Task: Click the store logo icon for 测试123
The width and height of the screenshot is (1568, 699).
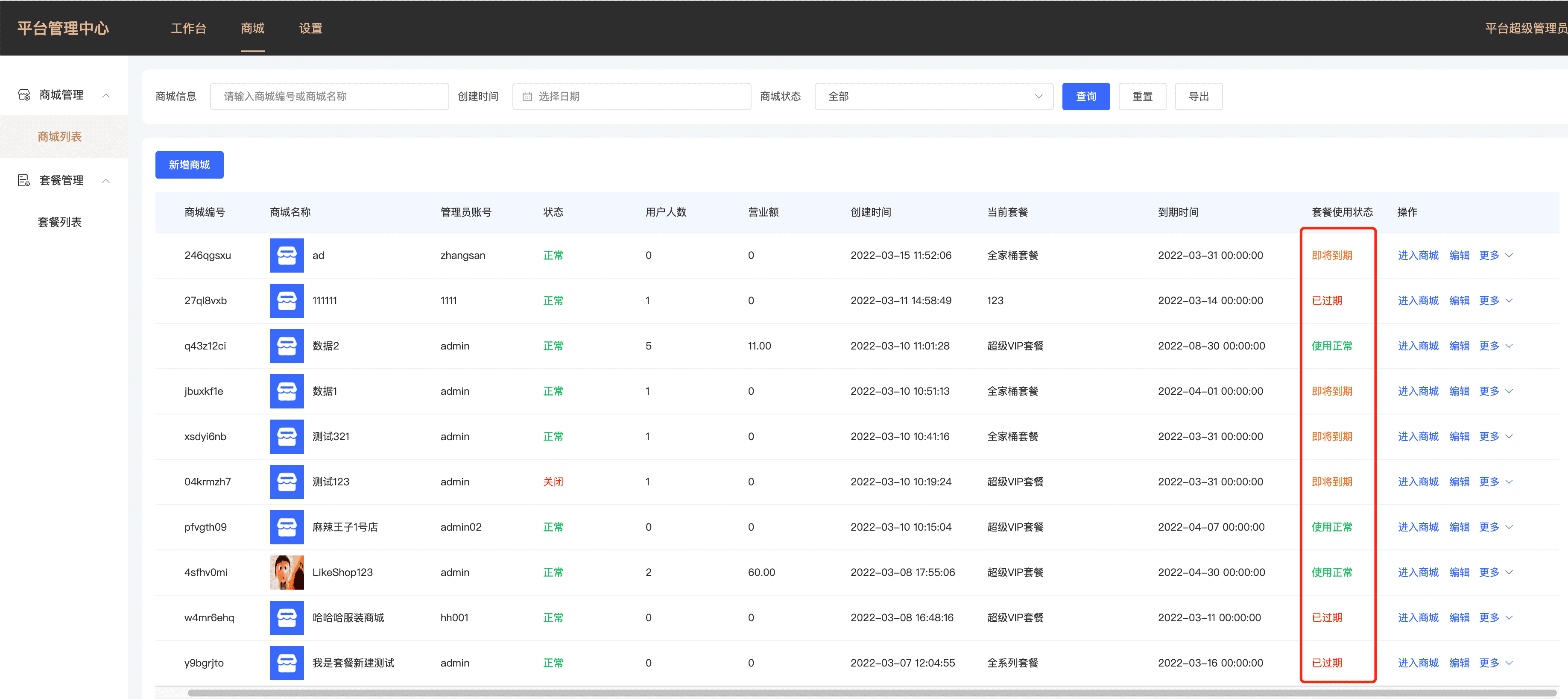Action: pos(287,482)
